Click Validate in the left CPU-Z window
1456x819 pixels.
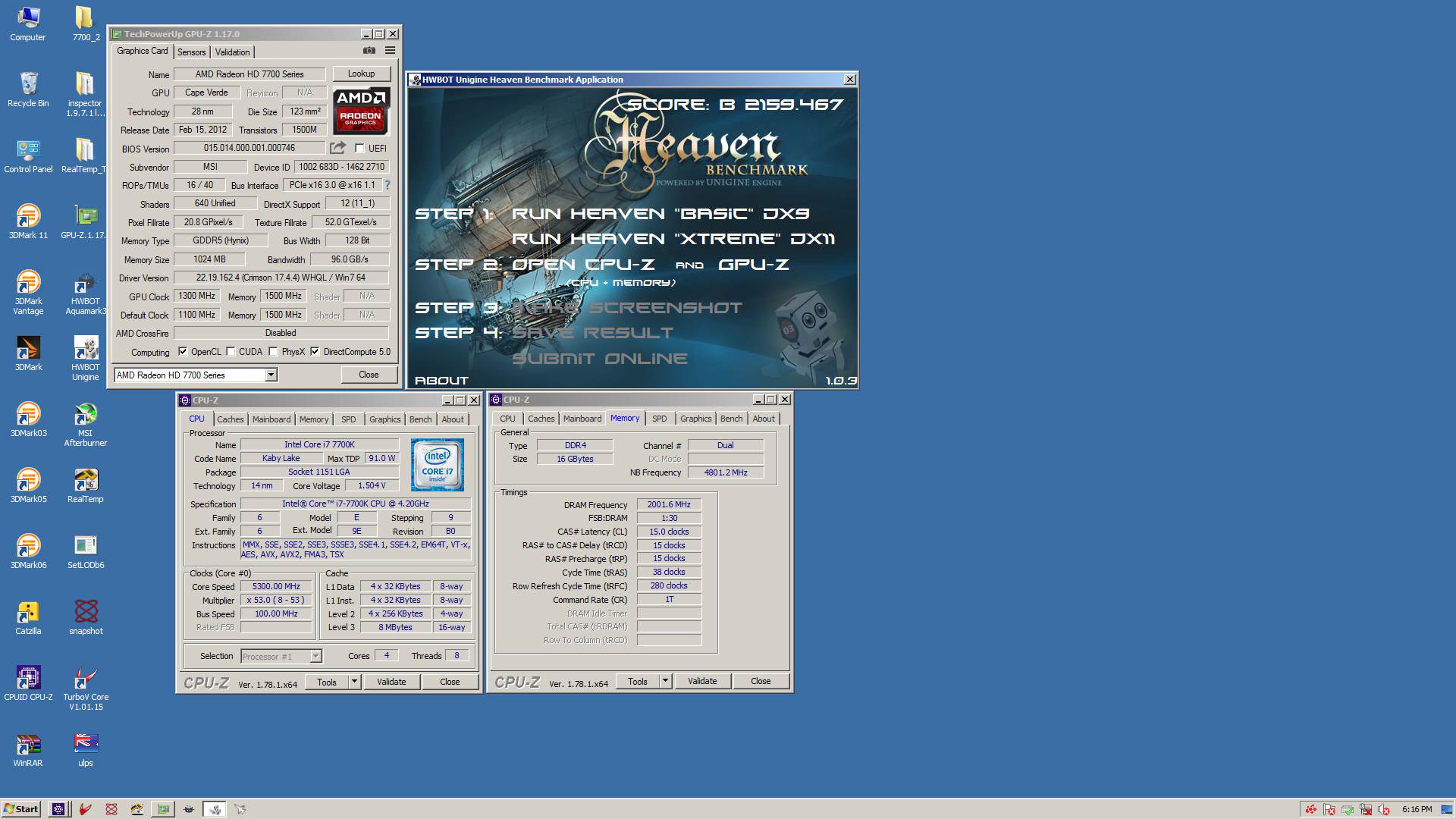[x=391, y=682]
